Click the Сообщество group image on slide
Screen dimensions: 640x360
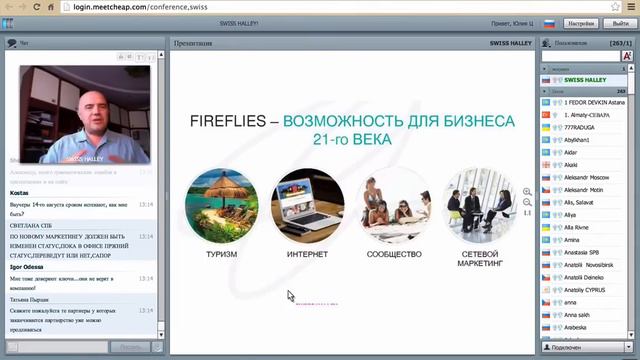pyautogui.click(x=394, y=206)
